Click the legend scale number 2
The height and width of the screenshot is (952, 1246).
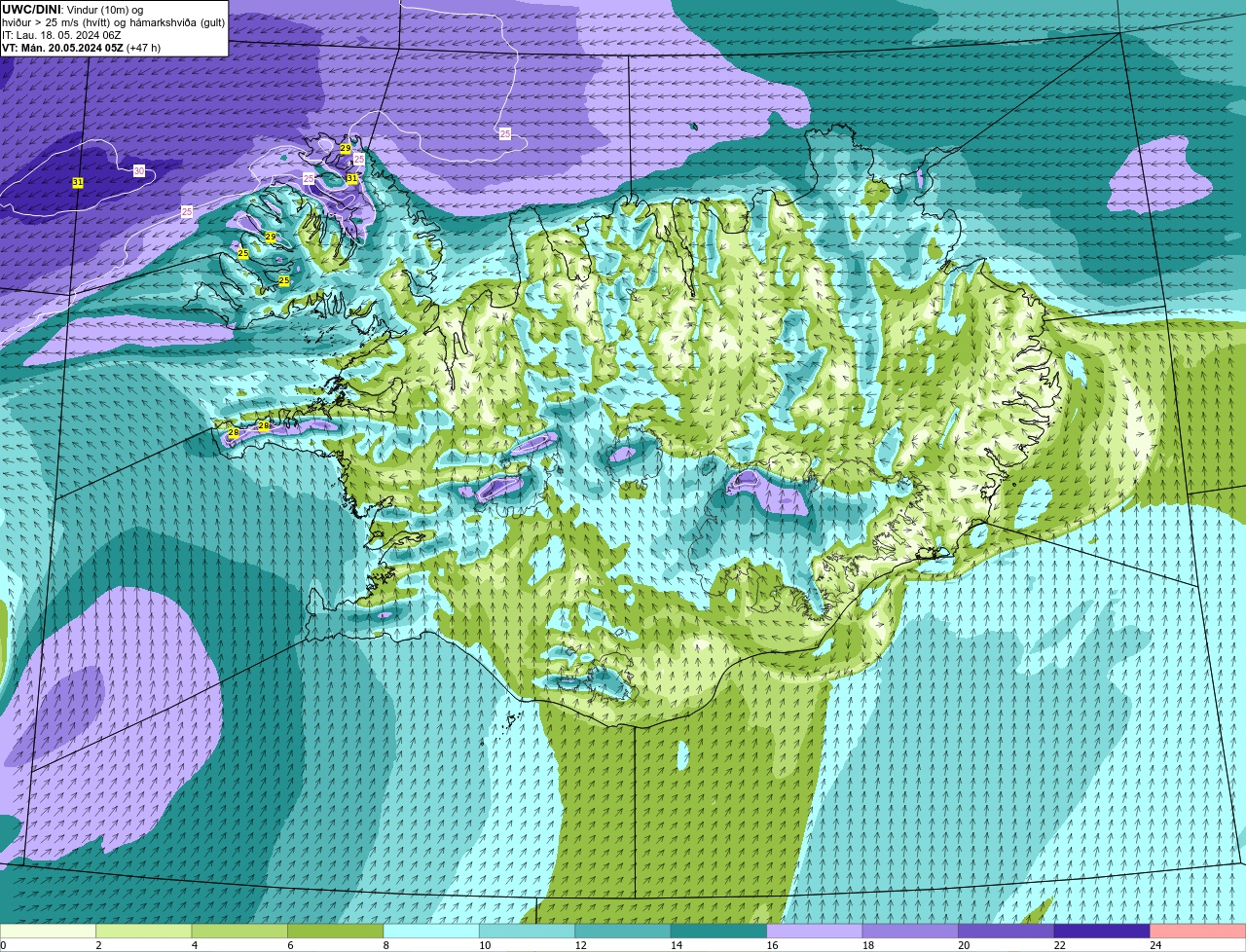tap(98, 945)
